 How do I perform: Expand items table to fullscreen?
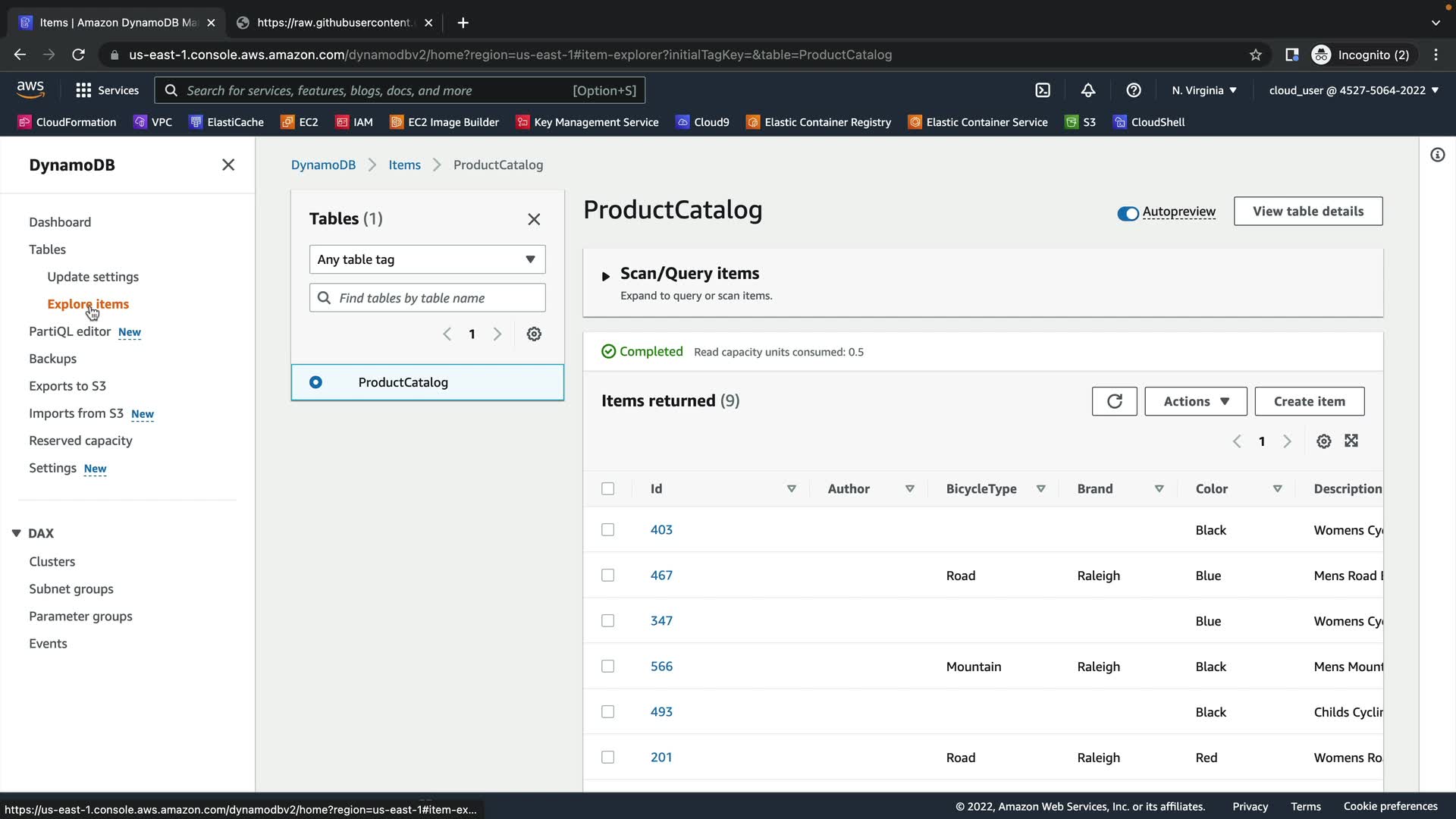[x=1351, y=441]
